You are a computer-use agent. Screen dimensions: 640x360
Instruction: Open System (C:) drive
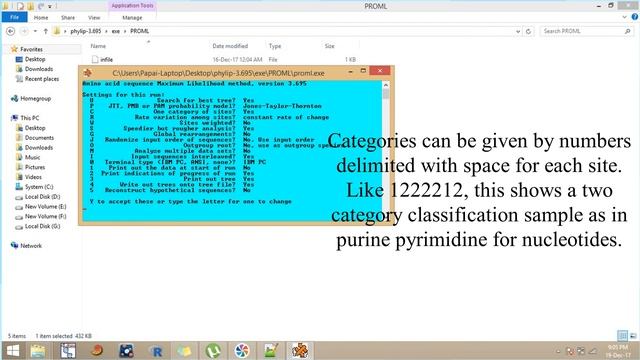coord(39,187)
